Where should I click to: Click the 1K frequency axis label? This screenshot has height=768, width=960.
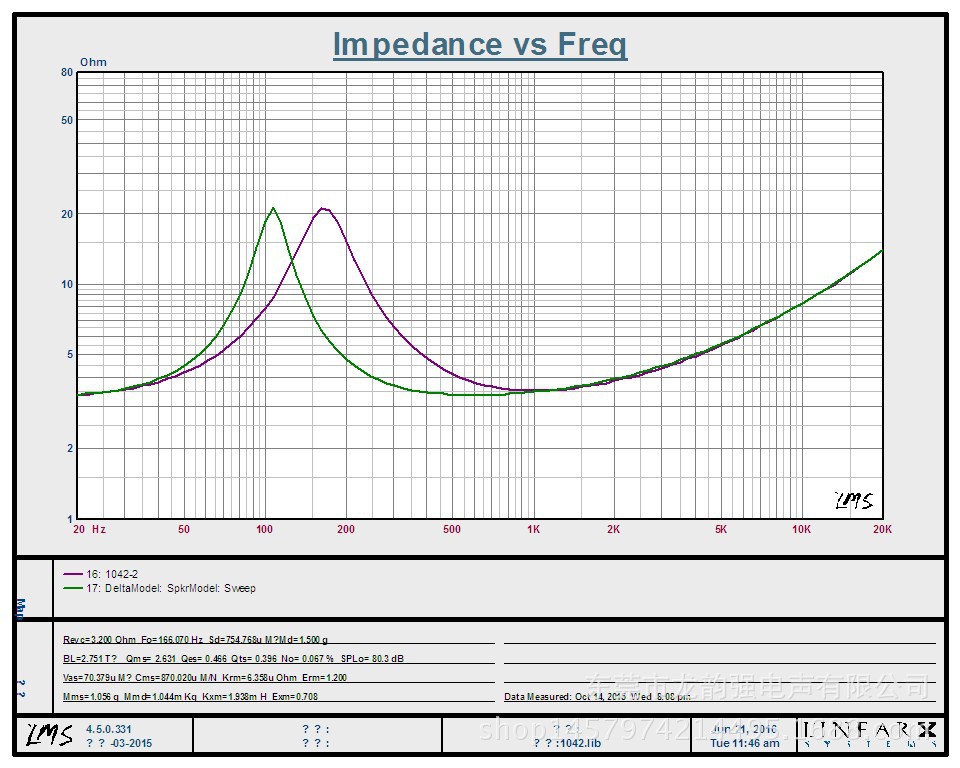coord(533,529)
